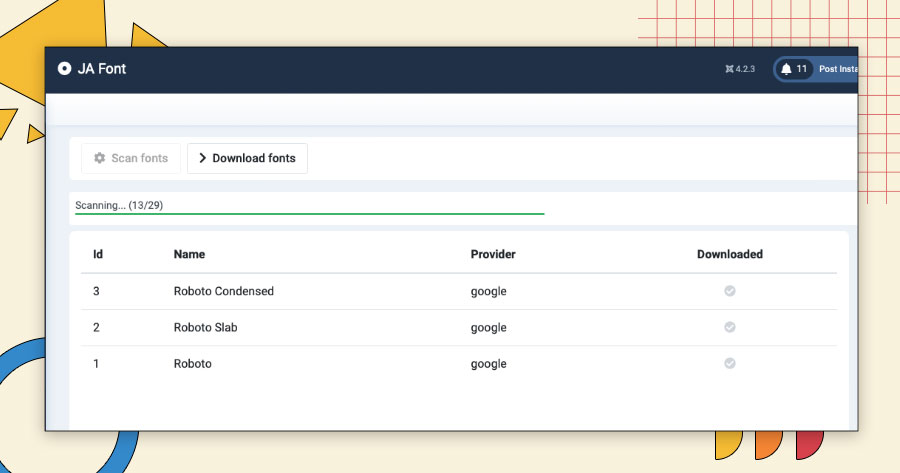The image size is (900, 473).
Task: Click the Download fonts button
Action: tap(247, 158)
